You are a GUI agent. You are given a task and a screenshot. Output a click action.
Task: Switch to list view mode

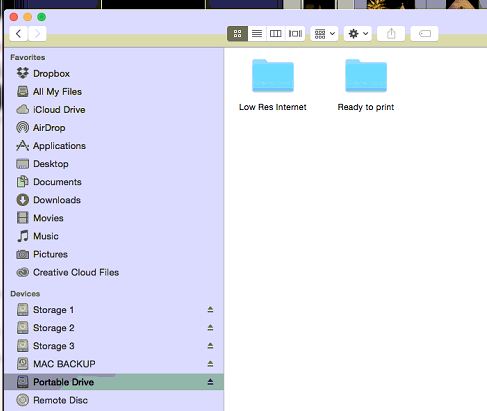257,33
